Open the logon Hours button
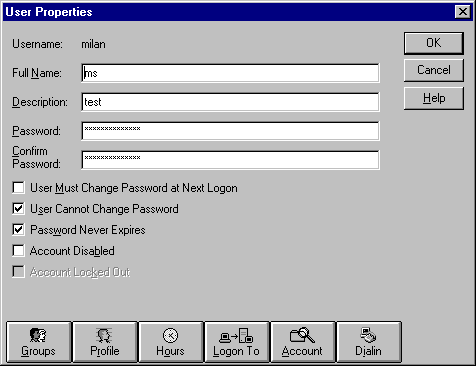 pos(171,342)
